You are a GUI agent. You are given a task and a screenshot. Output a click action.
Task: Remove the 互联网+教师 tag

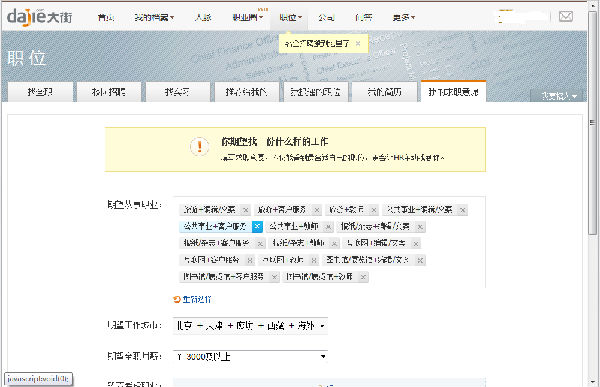click(x=314, y=260)
